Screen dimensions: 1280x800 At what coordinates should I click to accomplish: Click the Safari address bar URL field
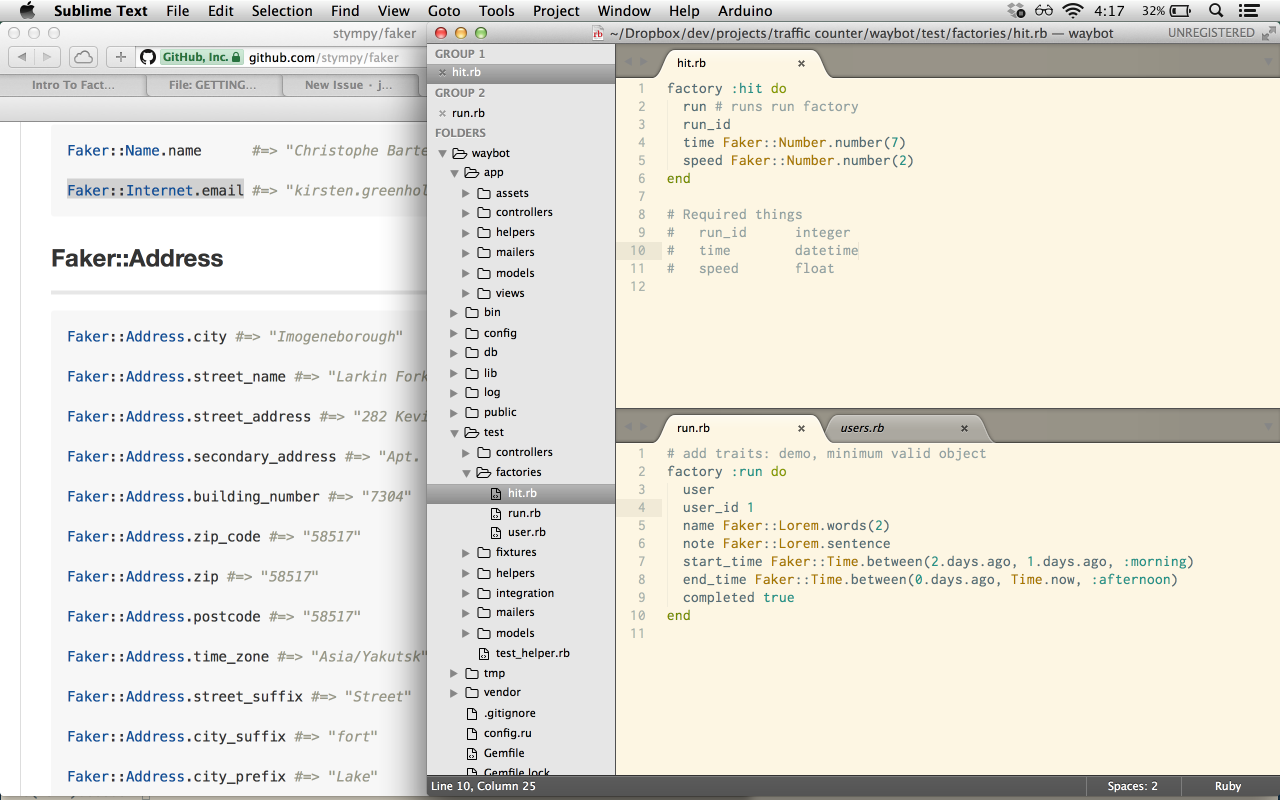322,57
